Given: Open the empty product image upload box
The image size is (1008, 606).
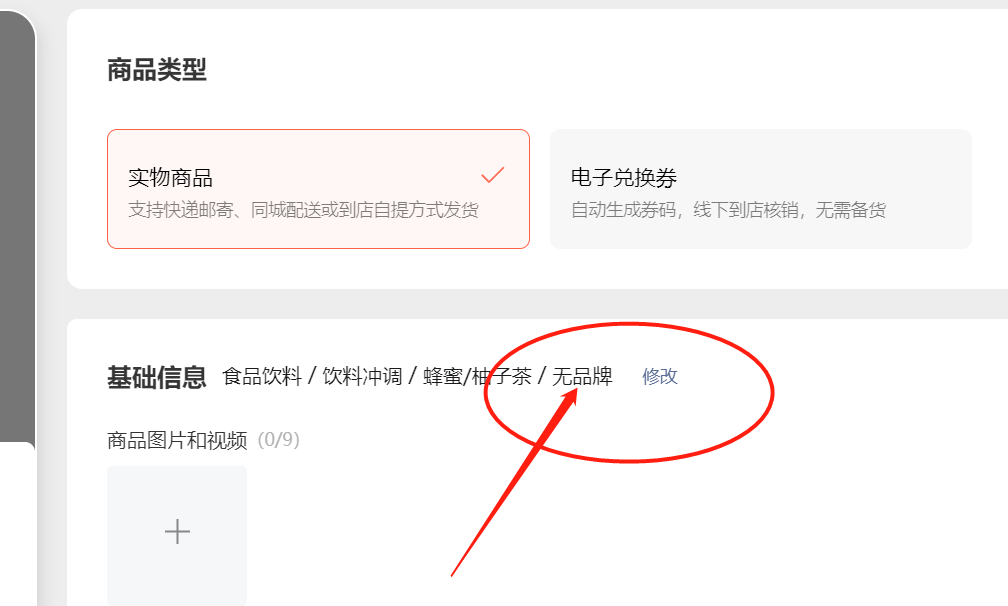Looking at the screenshot, I should point(177,535).
